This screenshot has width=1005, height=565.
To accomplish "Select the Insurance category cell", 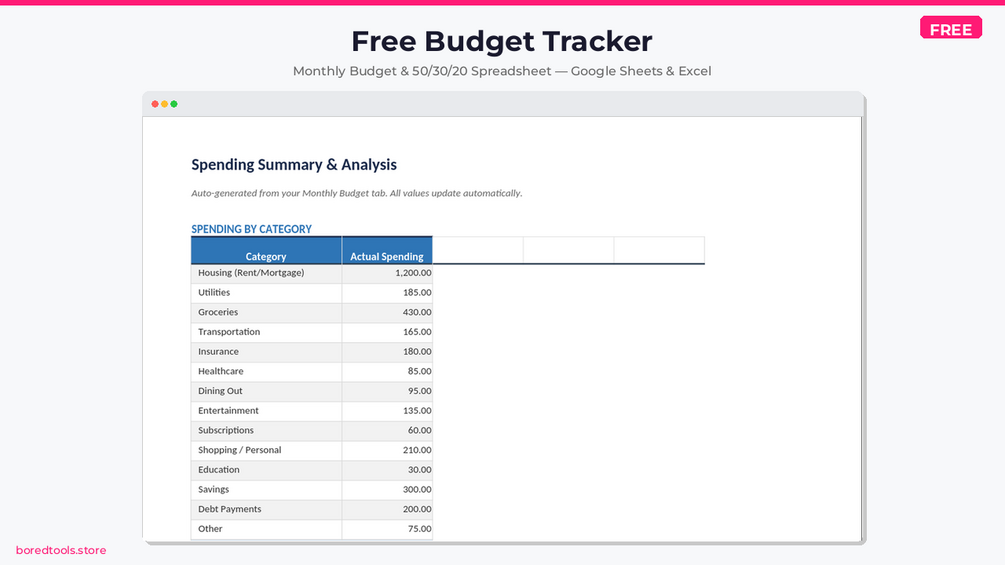I will pyautogui.click(x=266, y=352).
